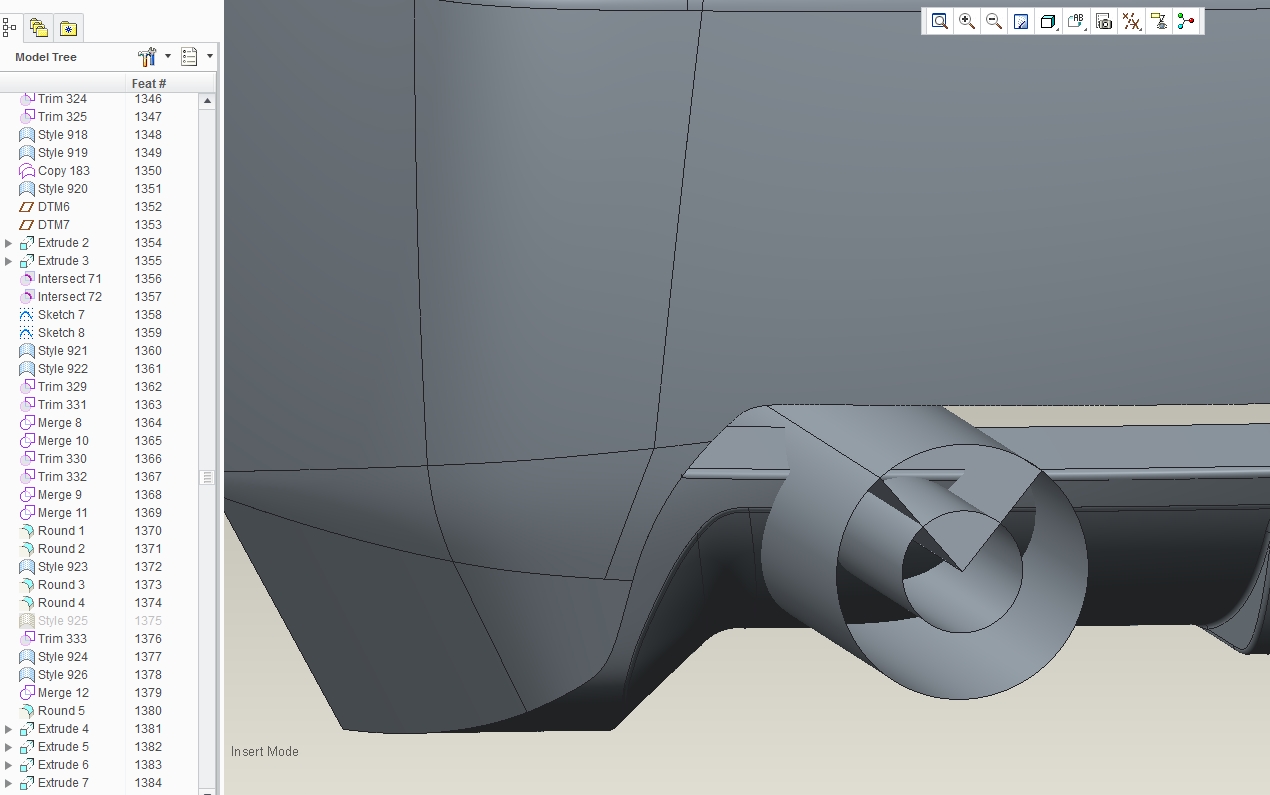Open the datum display filters icon
This screenshot has width=1270, height=795.
(1131, 21)
